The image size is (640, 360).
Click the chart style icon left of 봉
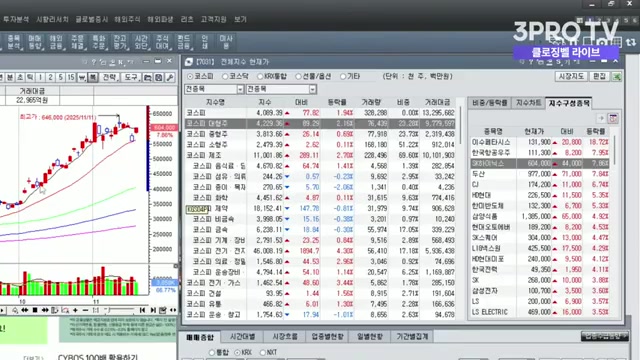(82, 78)
